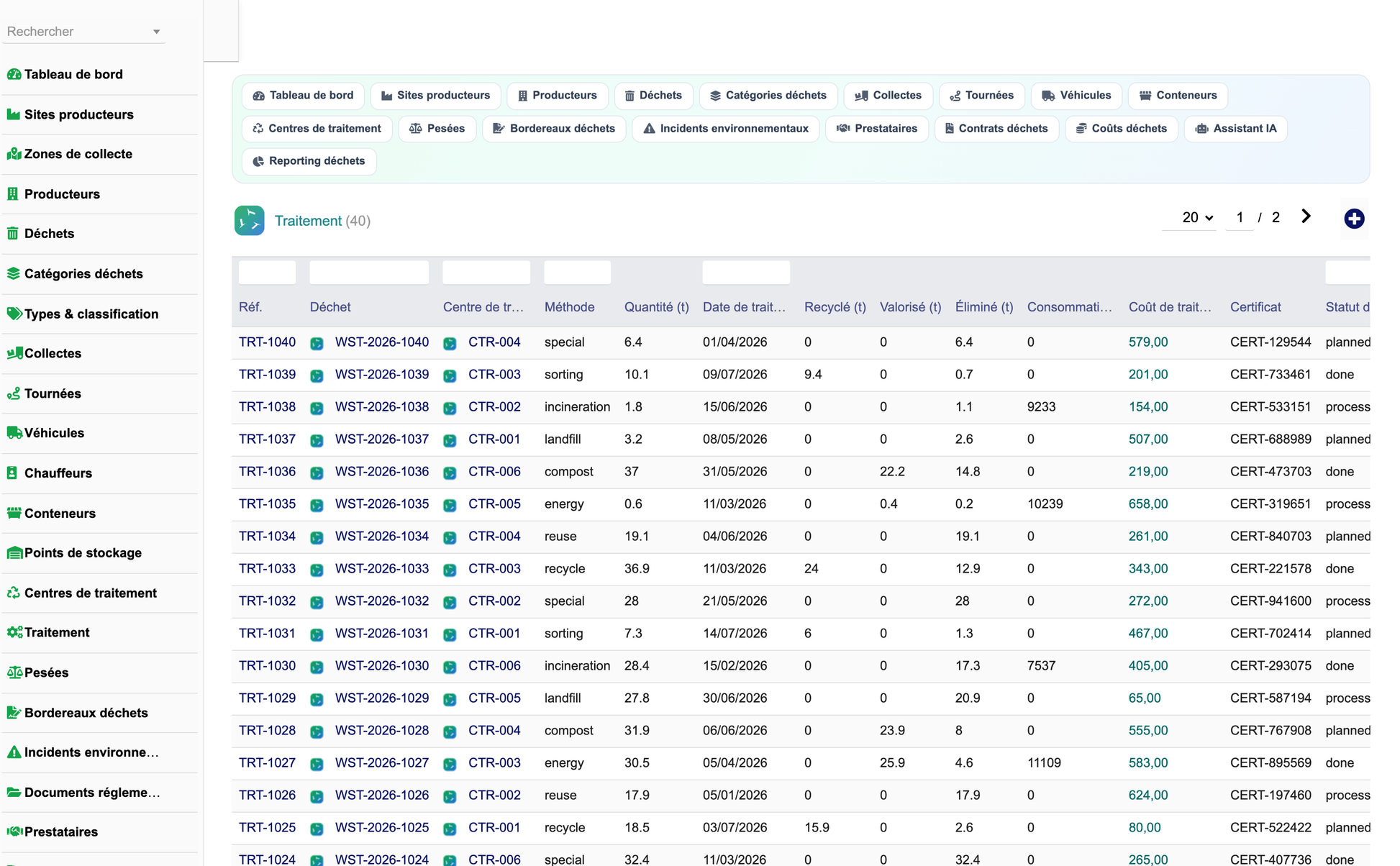The height and width of the screenshot is (866, 1400).
Task: Open Zones de collecte sidebar entry
Action: (x=78, y=154)
